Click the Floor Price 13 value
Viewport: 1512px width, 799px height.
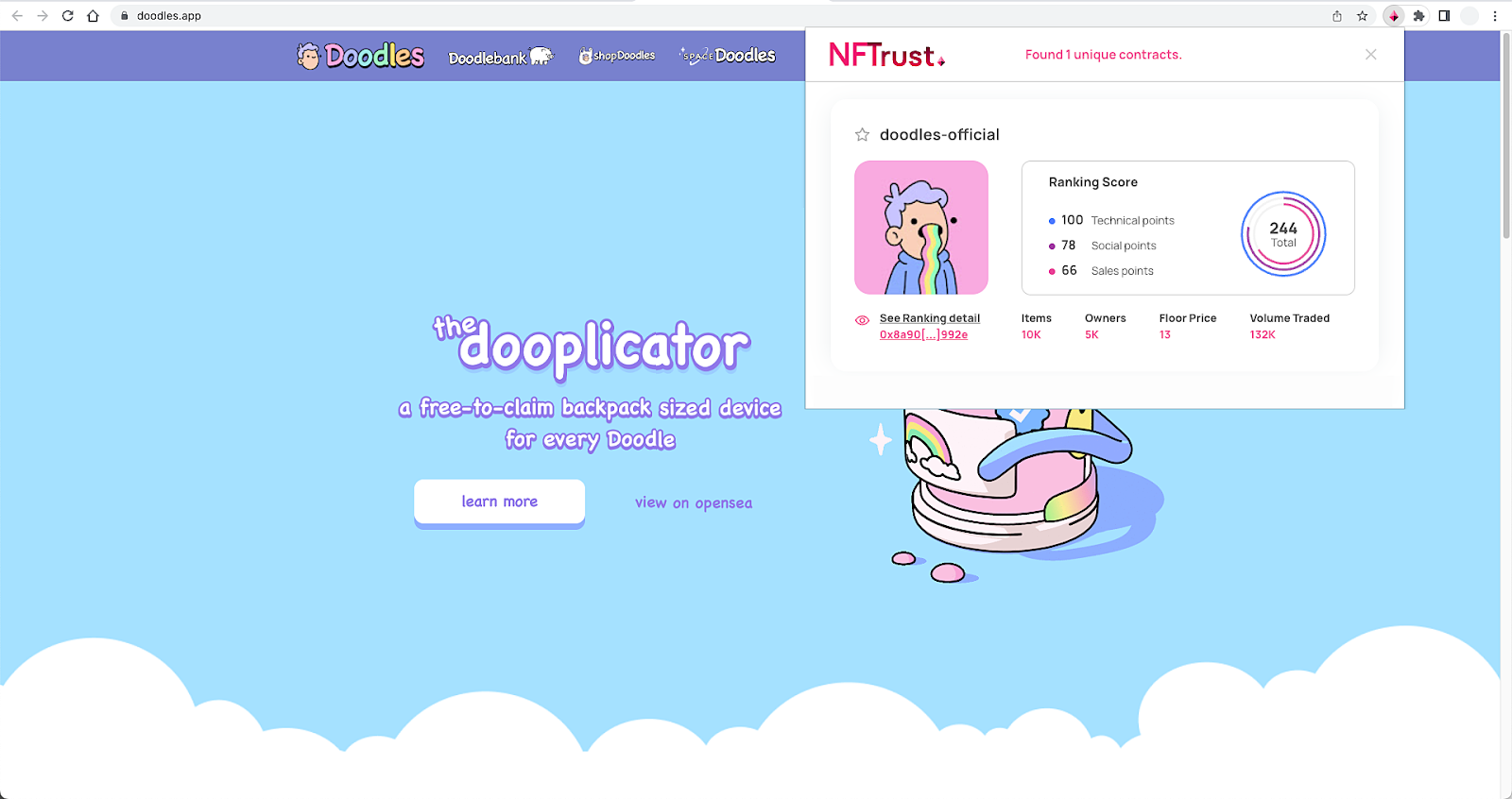pyautogui.click(x=1165, y=334)
